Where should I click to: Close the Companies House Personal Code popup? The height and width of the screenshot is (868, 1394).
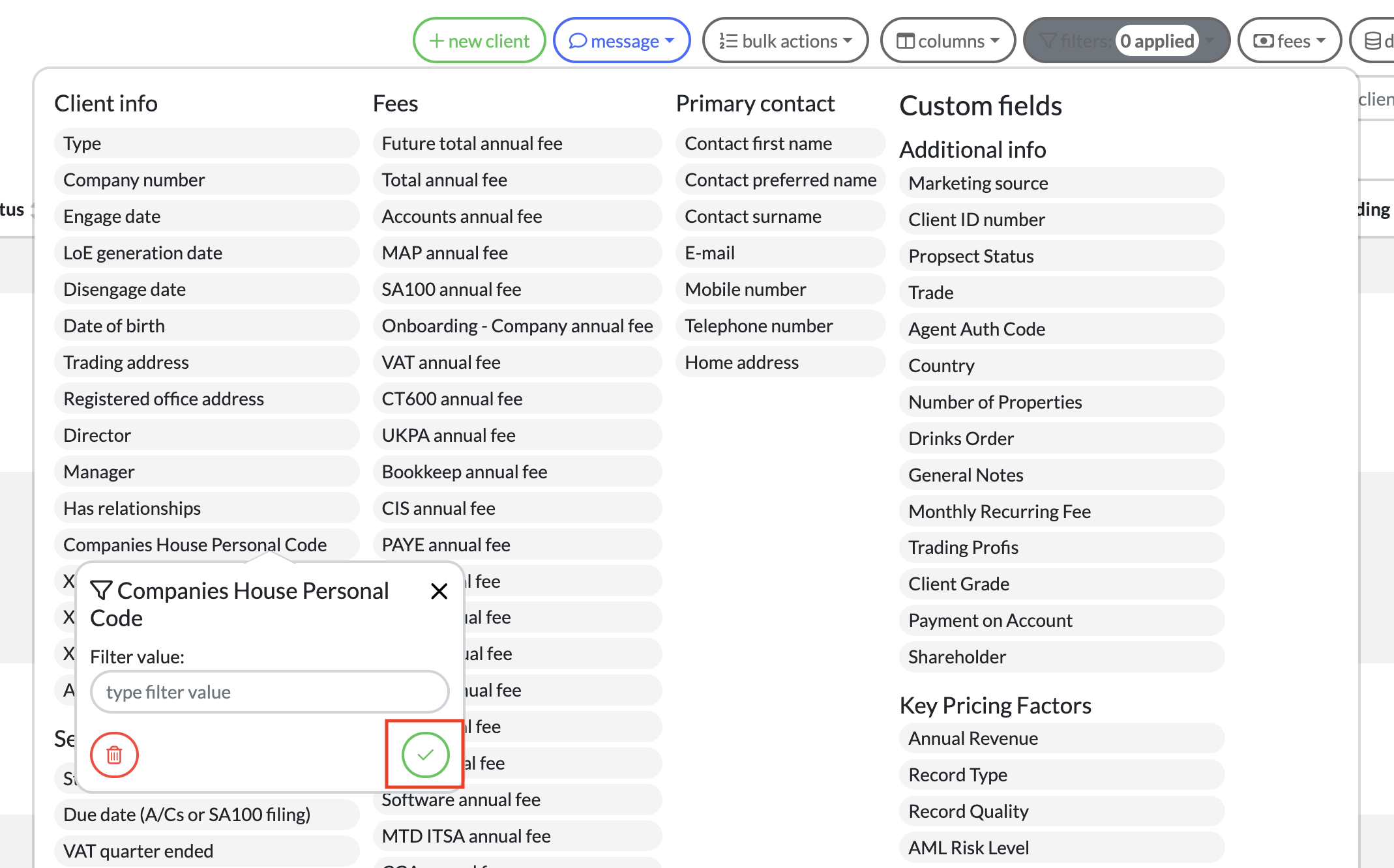coord(439,591)
